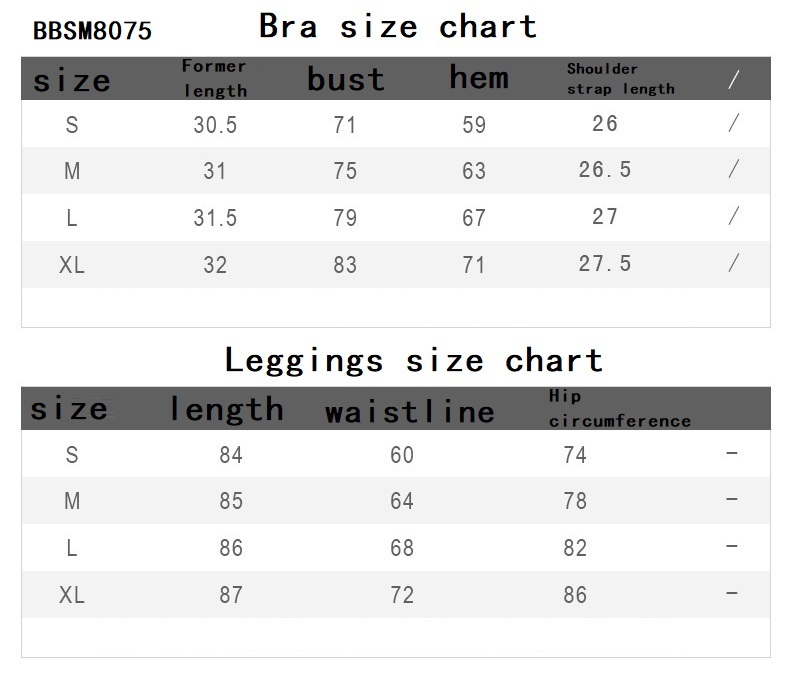
Task: Select the leggings length column header
Action: (227, 409)
